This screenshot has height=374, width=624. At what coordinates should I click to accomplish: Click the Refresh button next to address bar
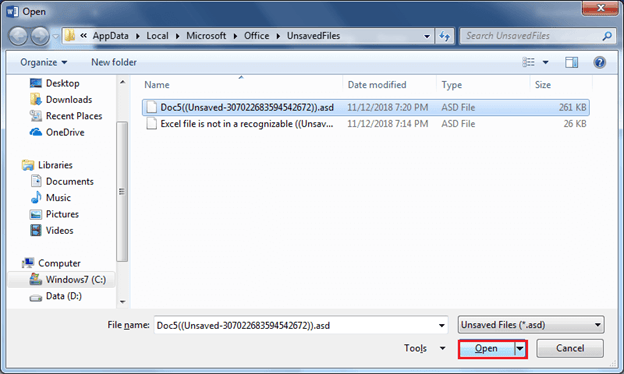445,36
